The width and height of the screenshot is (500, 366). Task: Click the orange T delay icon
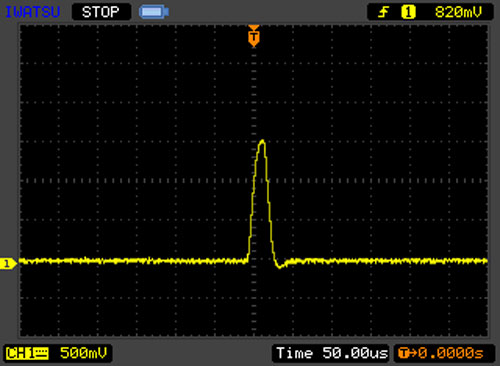click(x=404, y=353)
